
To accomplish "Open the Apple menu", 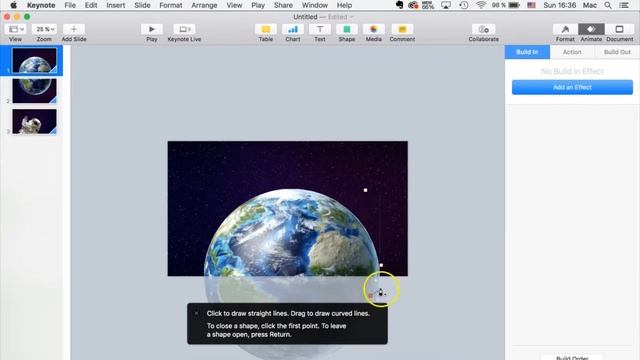I will [x=13, y=5].
